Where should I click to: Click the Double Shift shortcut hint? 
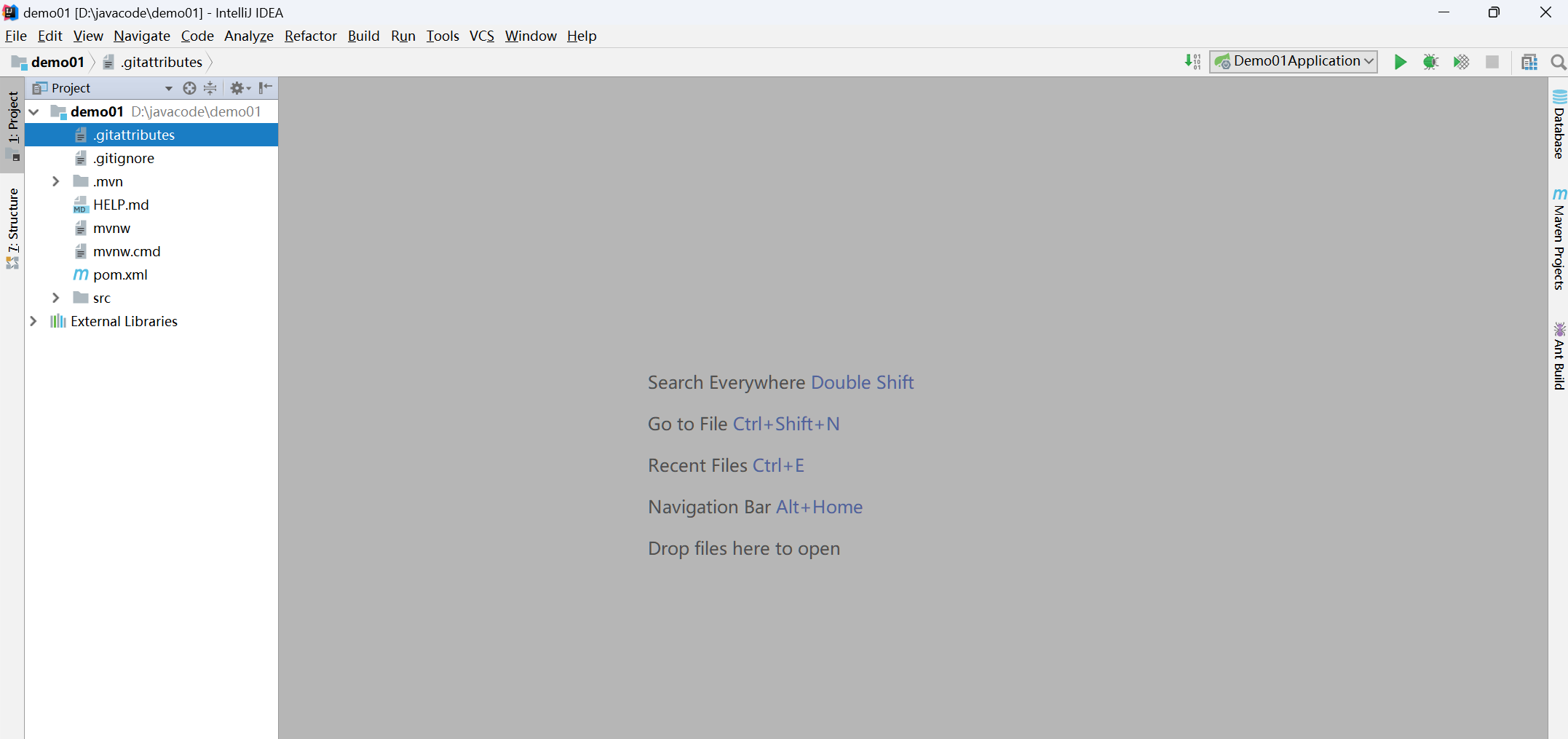[862, 382]
